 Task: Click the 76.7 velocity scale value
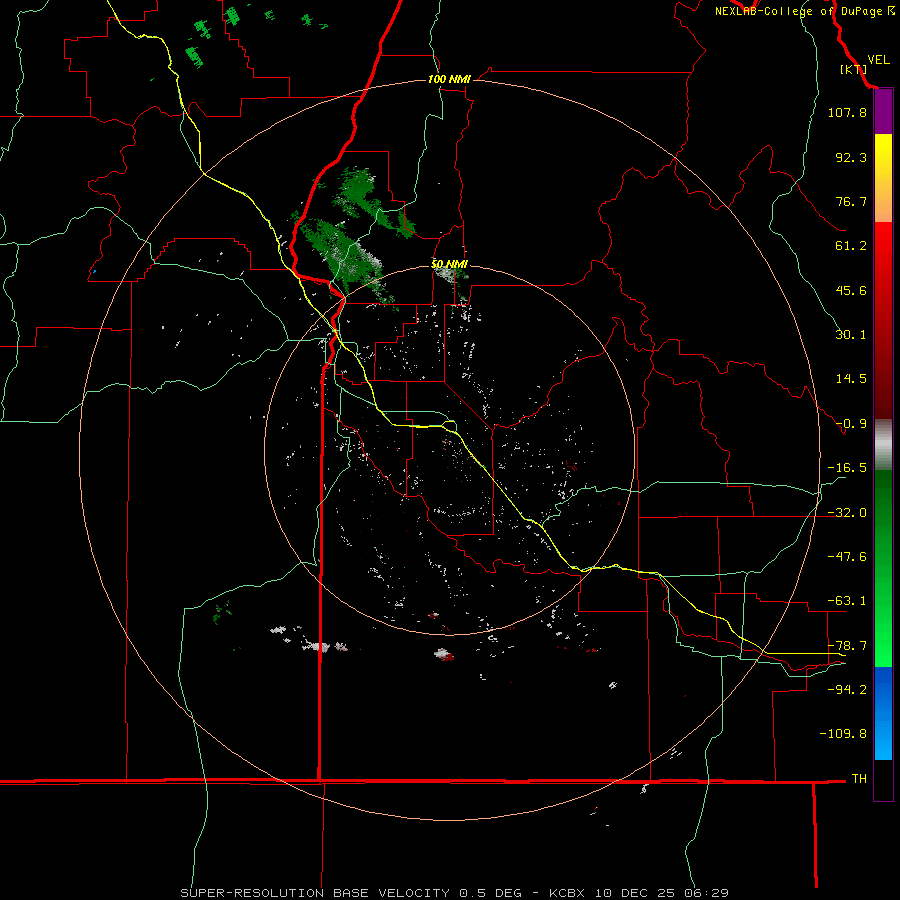(x=851, y=201)
